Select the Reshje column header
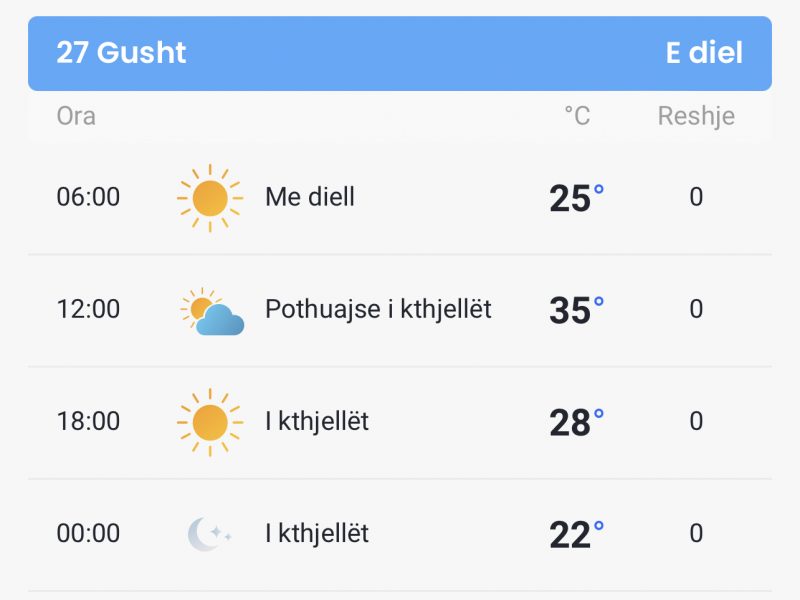800x600 pixels. (x=696, y=116)
